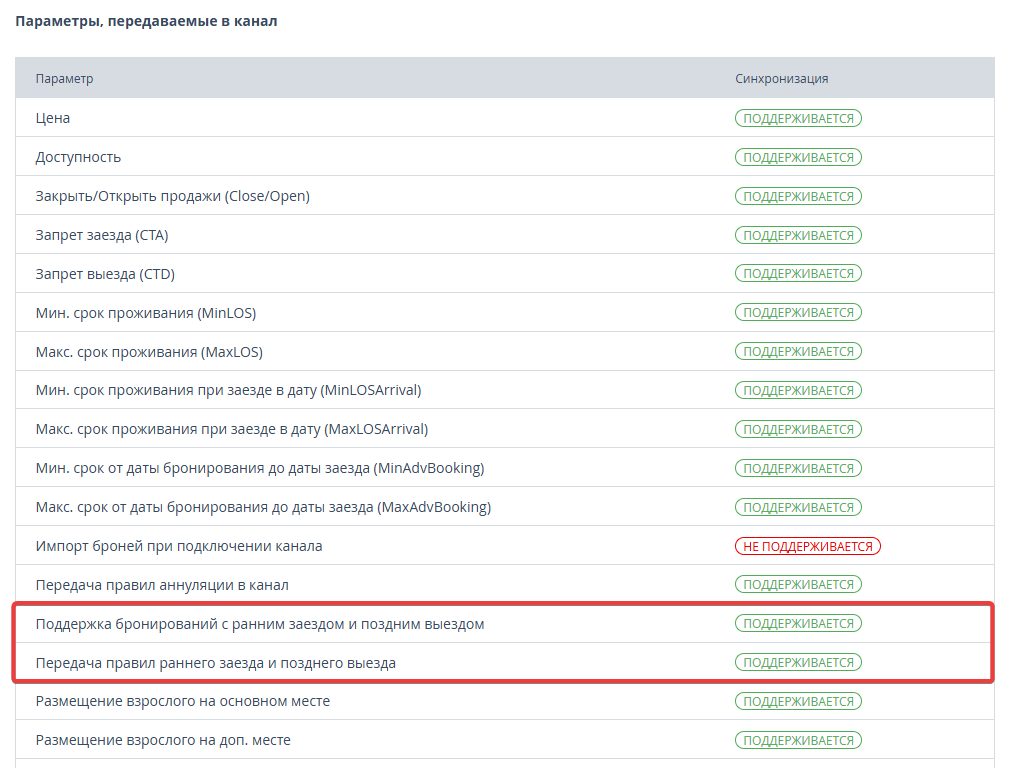Viewport: 1009px width, 768px height.
Task: Select the status badge for Запрет выезда (CTD)
Action: point(798,274)
